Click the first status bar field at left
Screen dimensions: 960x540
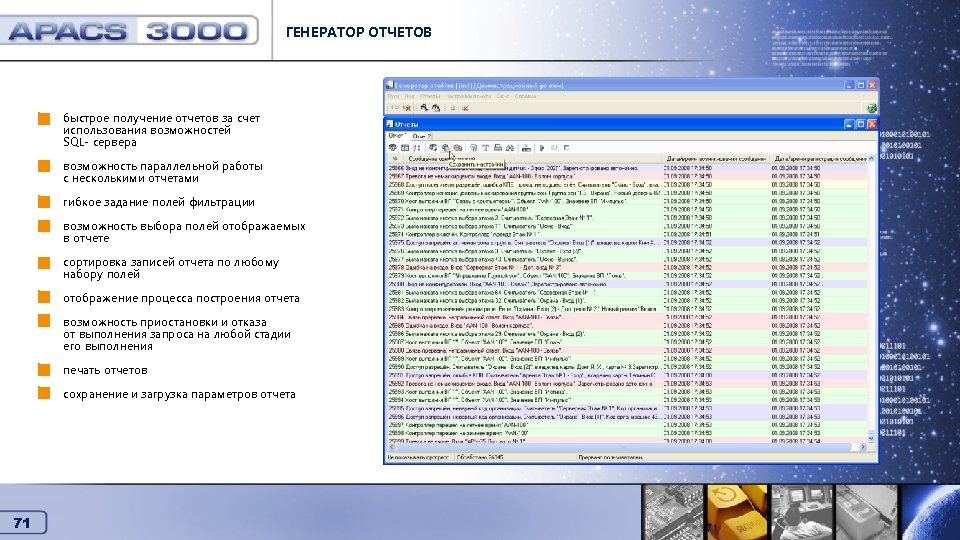tap(419, 457)
